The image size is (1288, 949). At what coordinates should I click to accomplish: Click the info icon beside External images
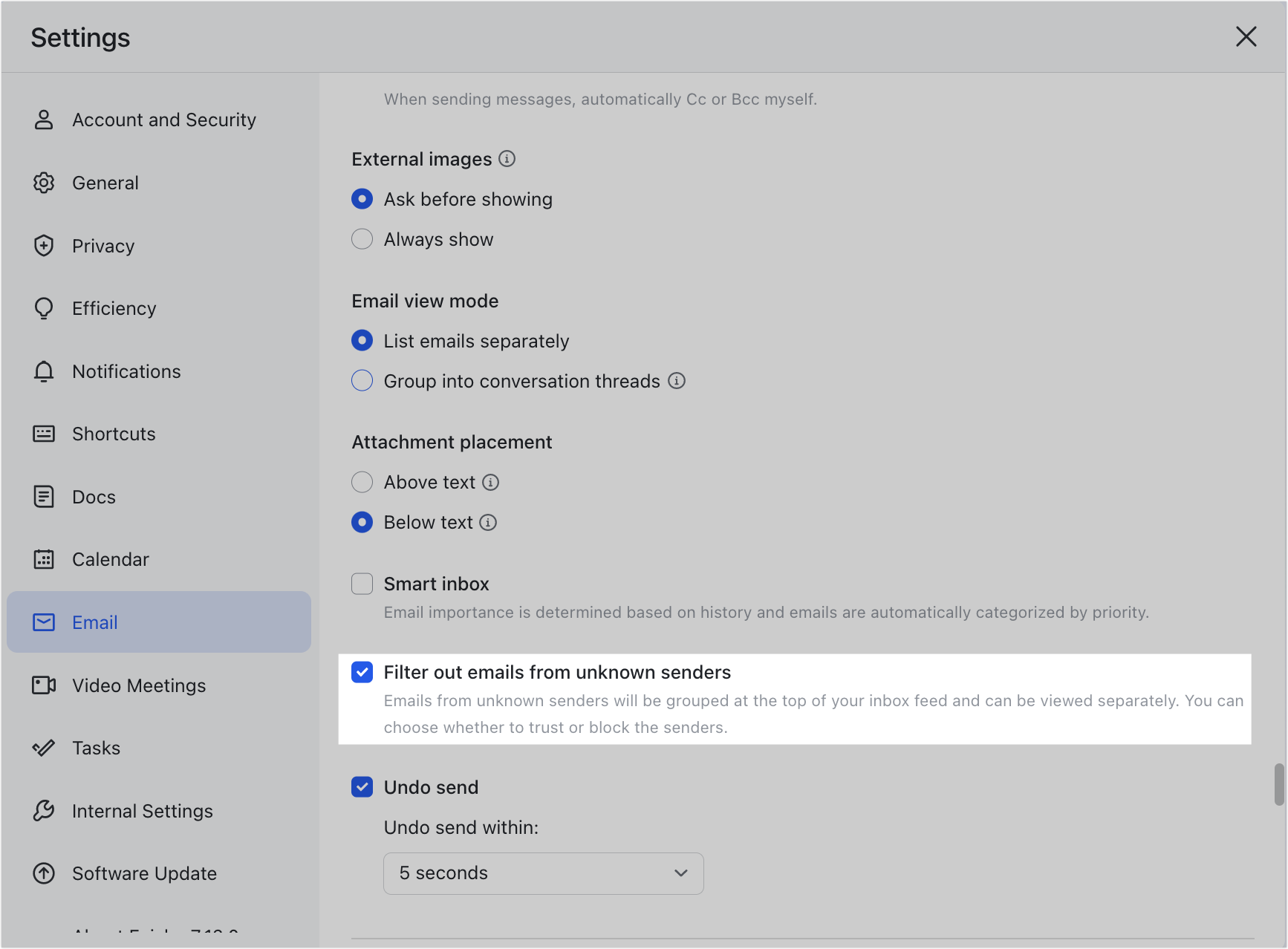(507, 158)
